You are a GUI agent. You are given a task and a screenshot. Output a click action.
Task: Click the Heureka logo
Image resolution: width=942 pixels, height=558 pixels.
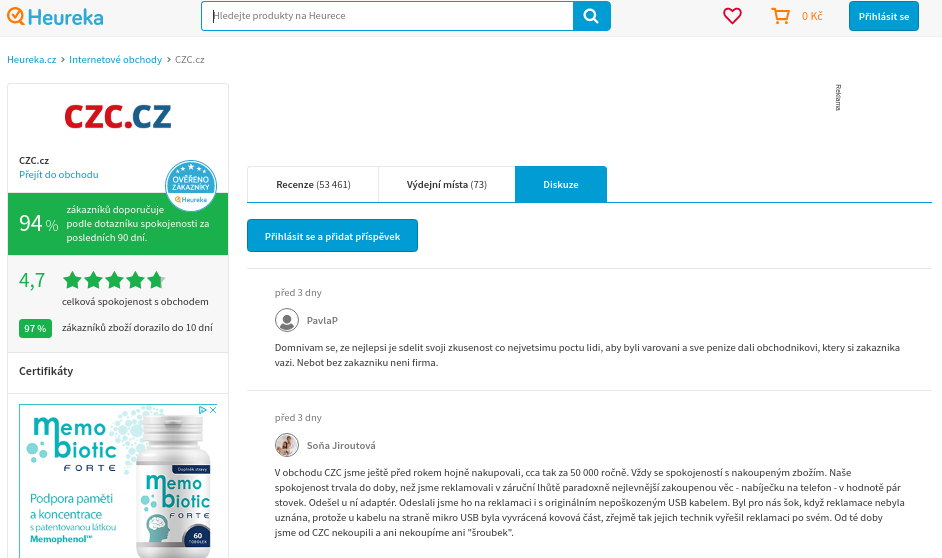pos(55,16)
